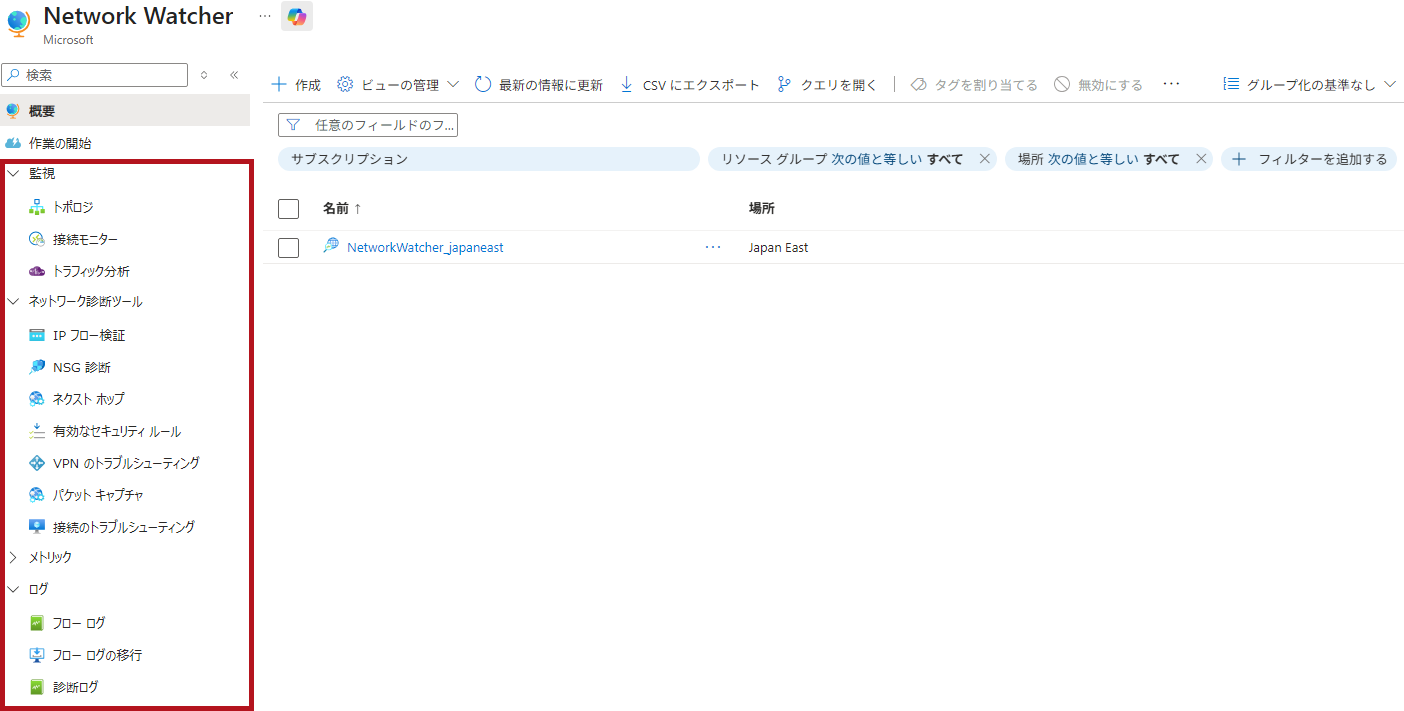Open ネクスト ホップ
Viewport: 1404px width, 711px height.
(89, 399)
